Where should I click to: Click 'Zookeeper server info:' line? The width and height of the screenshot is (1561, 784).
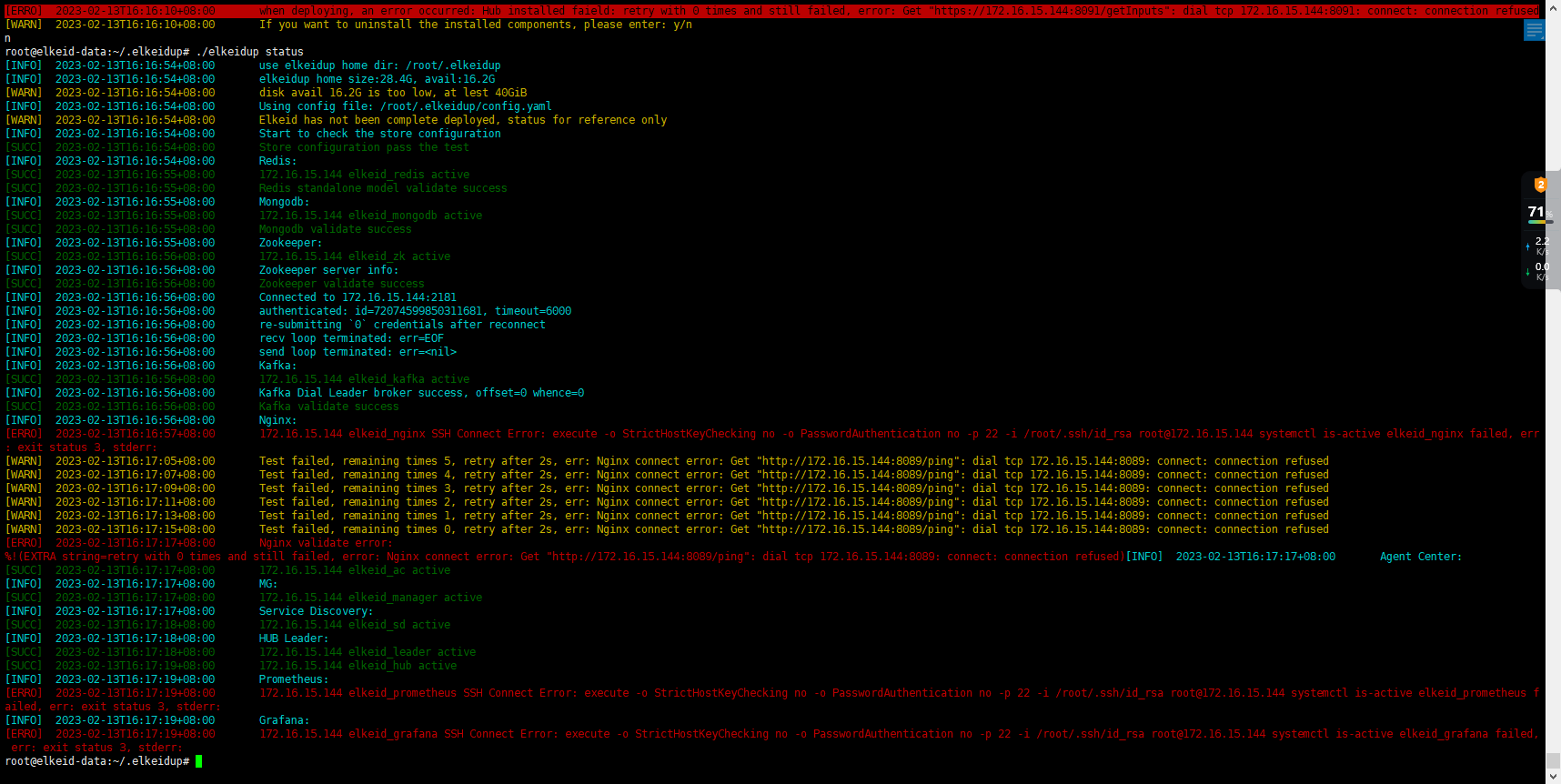(x=329, y=270)
